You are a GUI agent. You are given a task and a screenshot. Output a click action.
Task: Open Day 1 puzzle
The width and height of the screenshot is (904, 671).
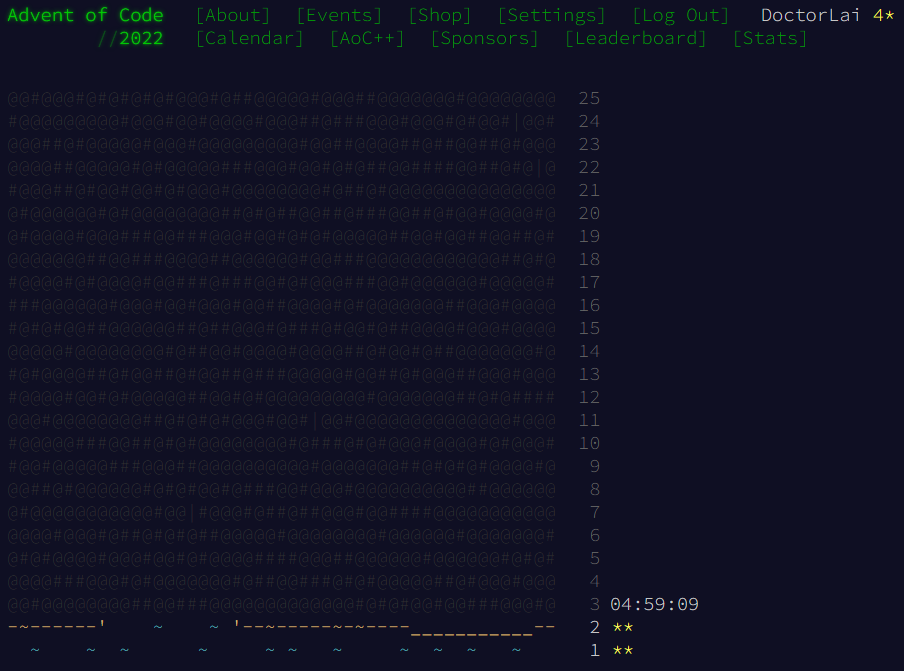click(321, 650)
